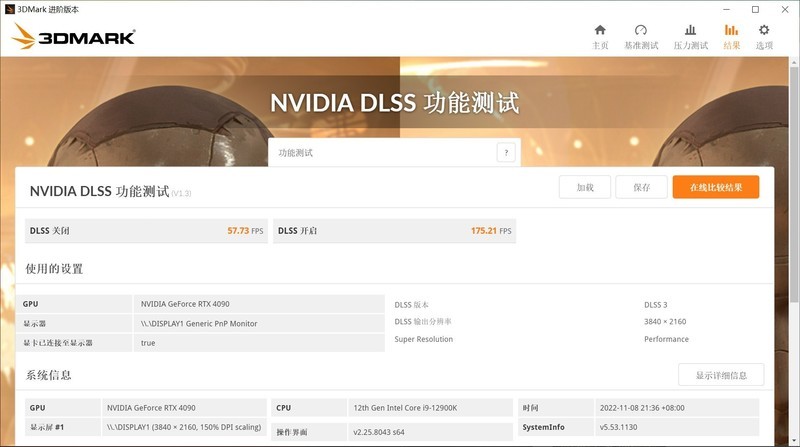Click the 'true' value cell
The image size is (800, 447).
[x=259, y=343]
